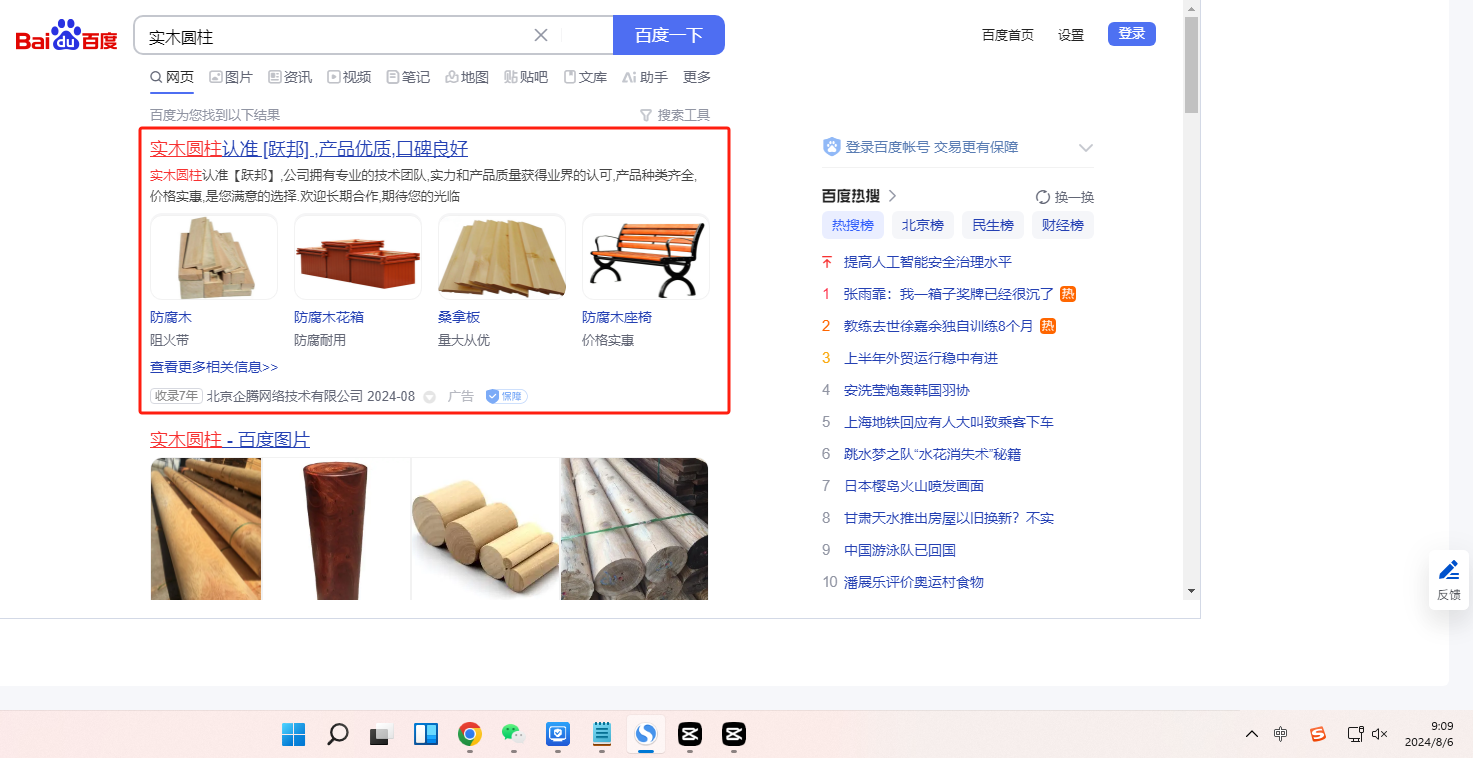Switch to the 地图 tab
1473x758 pixels.
[467, 77]
